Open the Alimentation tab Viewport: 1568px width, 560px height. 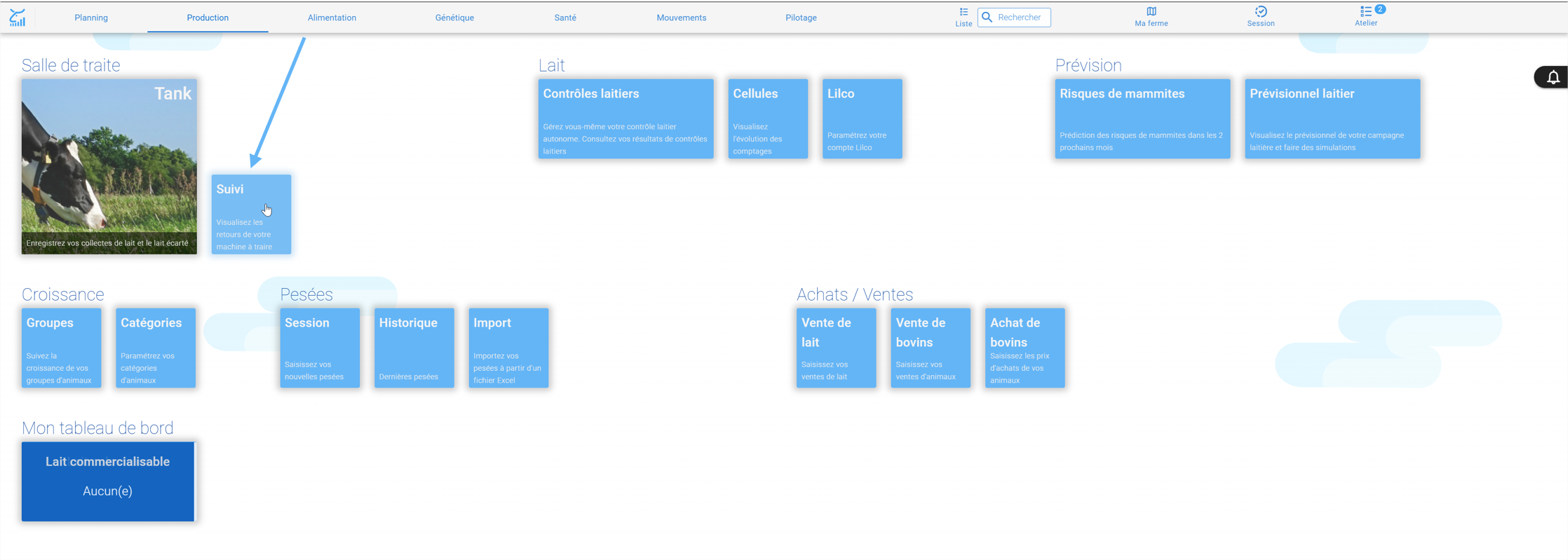click(332, 18)
